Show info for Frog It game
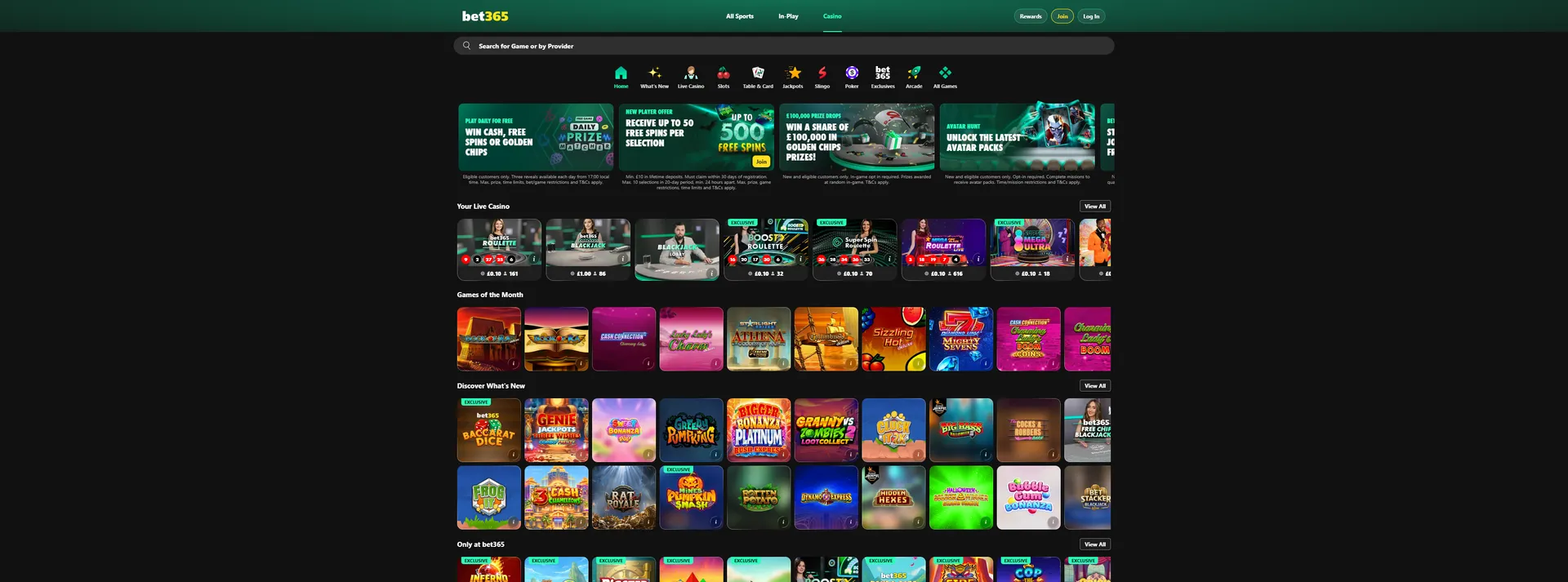The width and height of the screenshot is (1568, 582). tap(514, 522)
